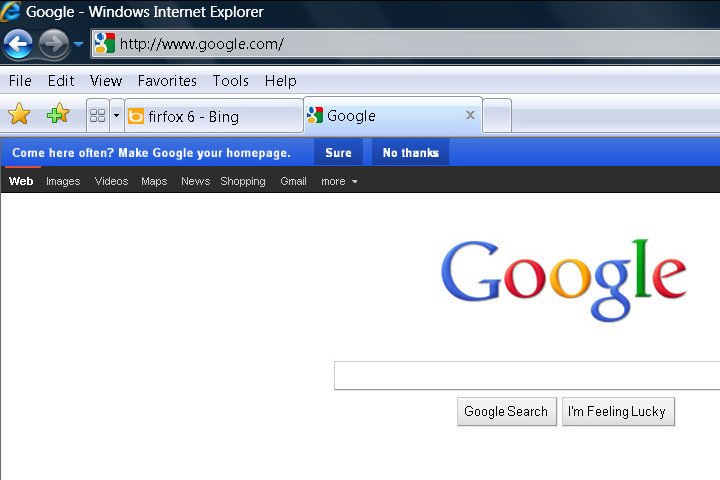Expand the more dropdown in Google bar
Viewport: 720px width, 480px height.
pyautogui.click(x=339, y=181)
